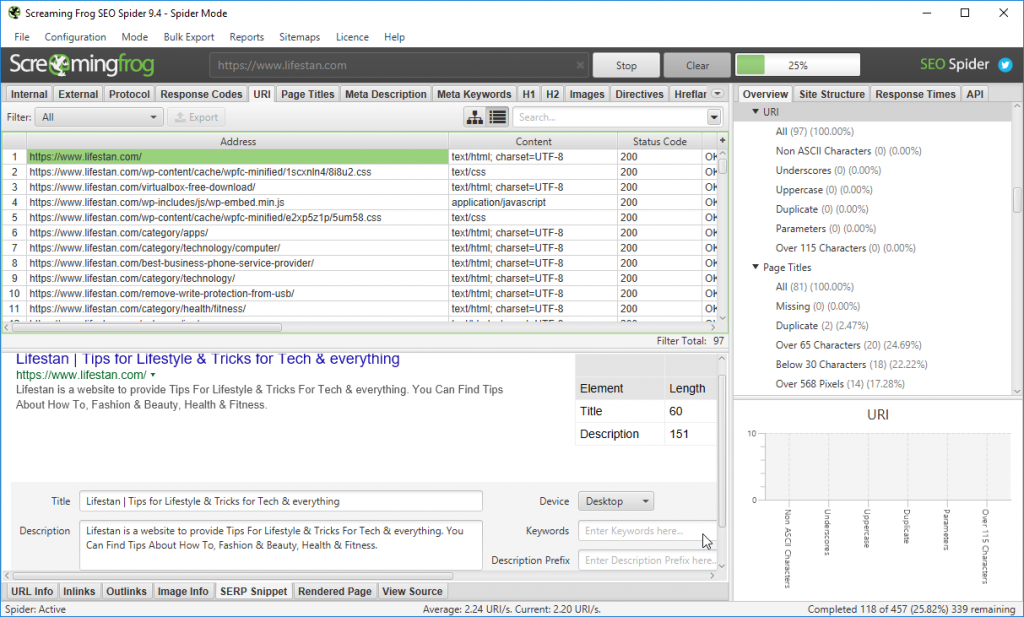Switch to the H2 tab
1024x617 pixels.
click(x=552, y=94)
